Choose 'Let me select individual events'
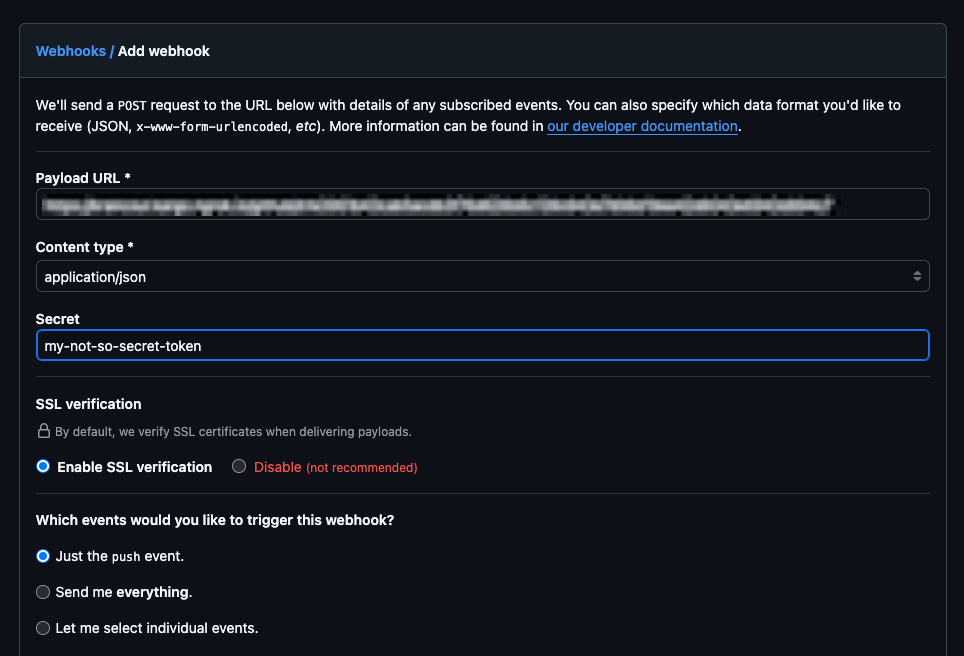The width and height of the screenshot is (964, 656). [x=43, y=628]
